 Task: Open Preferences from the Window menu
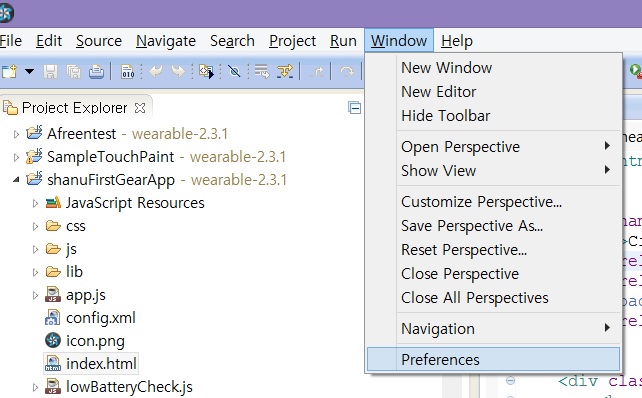(x=493, y=360)
